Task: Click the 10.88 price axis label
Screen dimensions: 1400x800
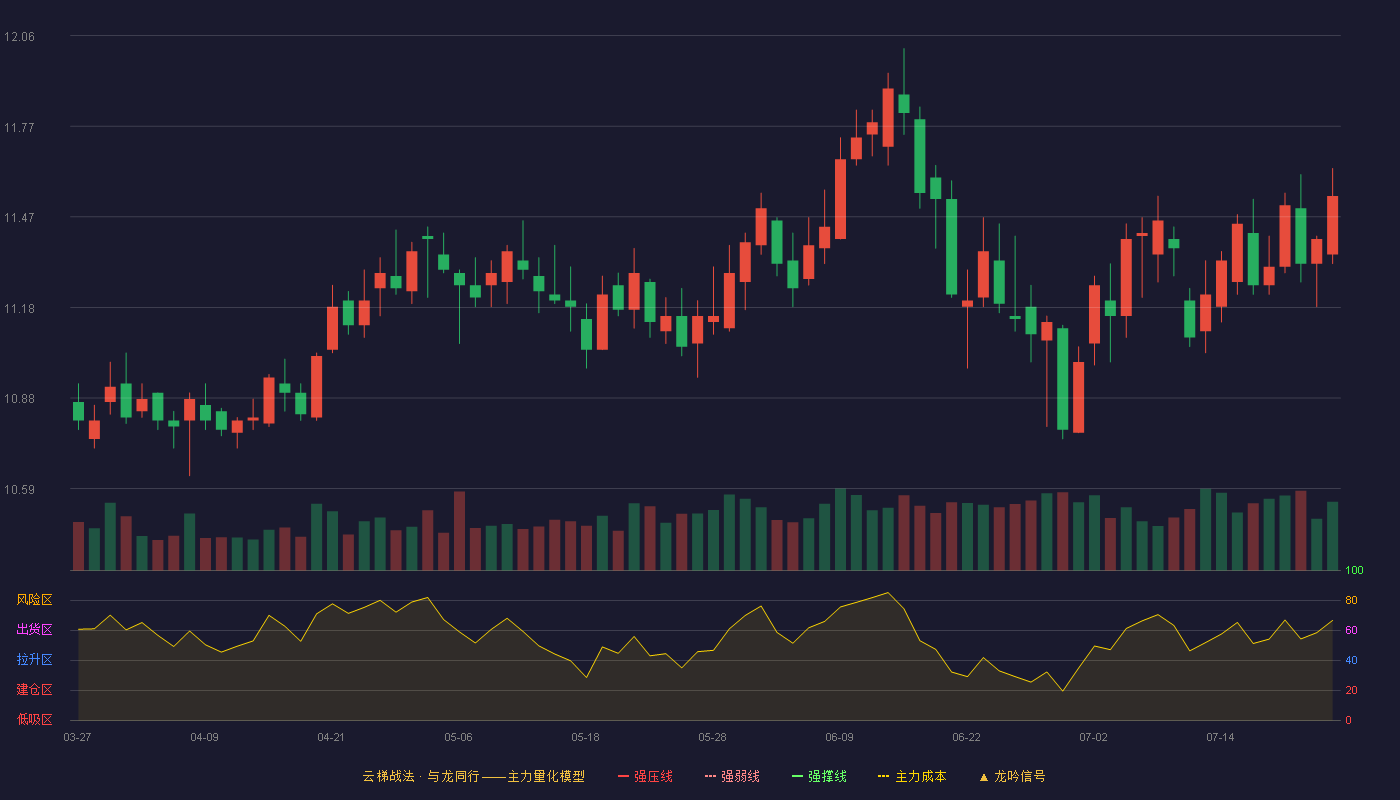Action: 19,399
